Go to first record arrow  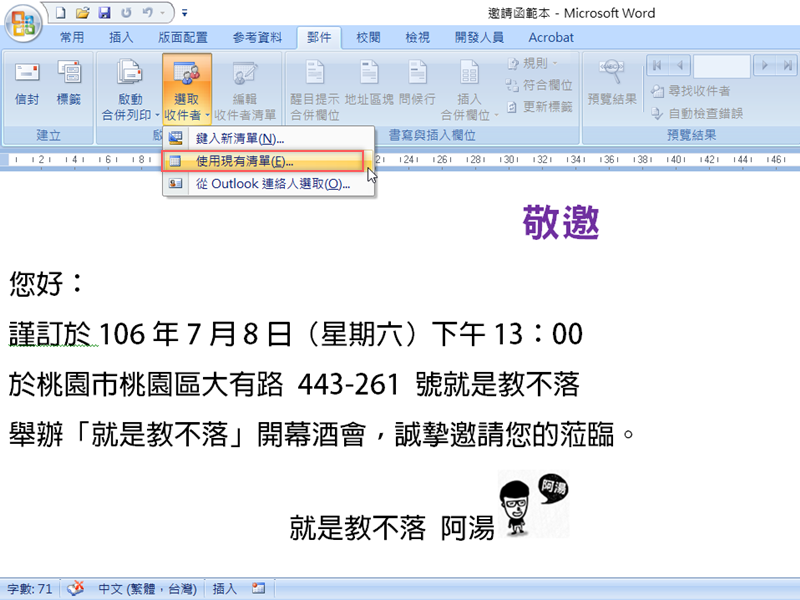click(x=657, y=65)
